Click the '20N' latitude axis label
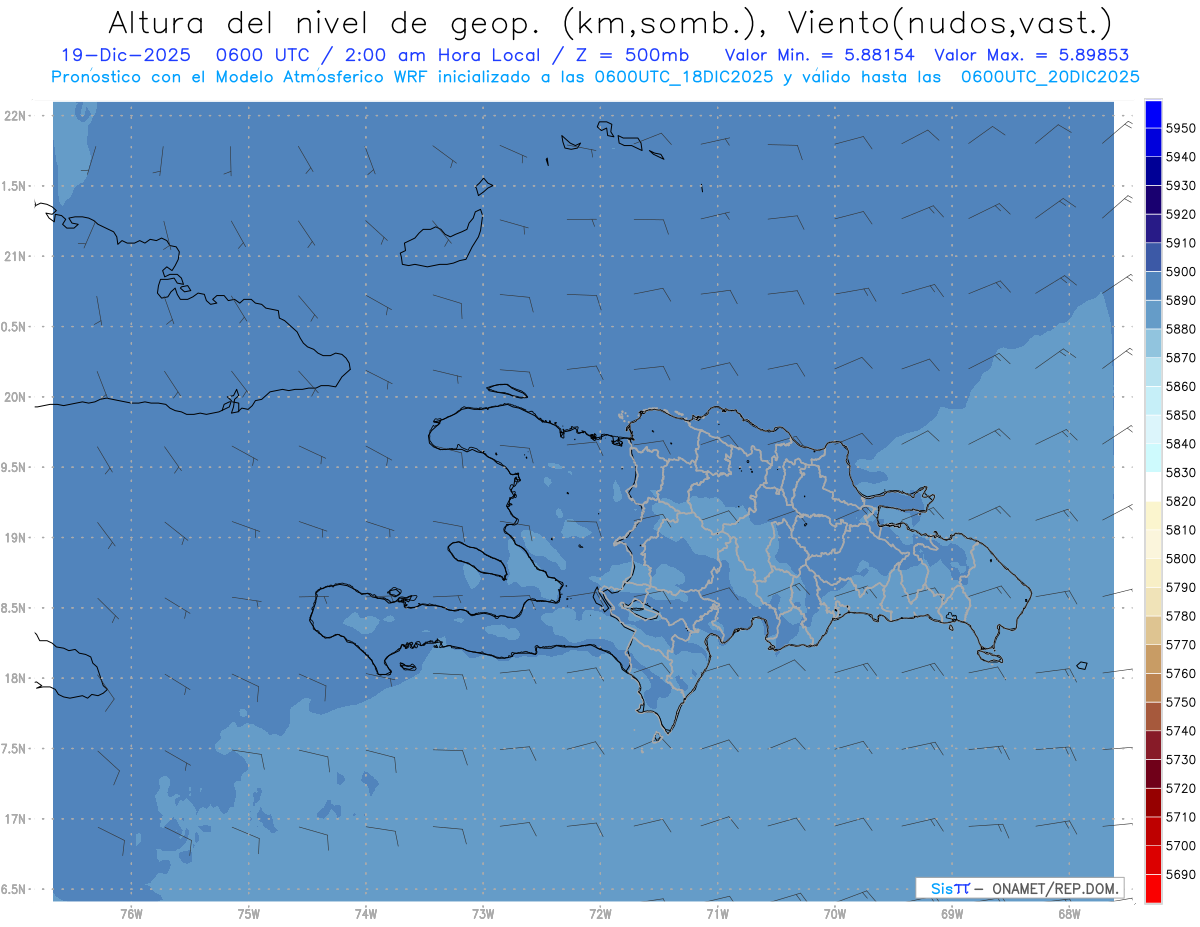The width and height of the screenshot is (1200, 927). [17, 397]
